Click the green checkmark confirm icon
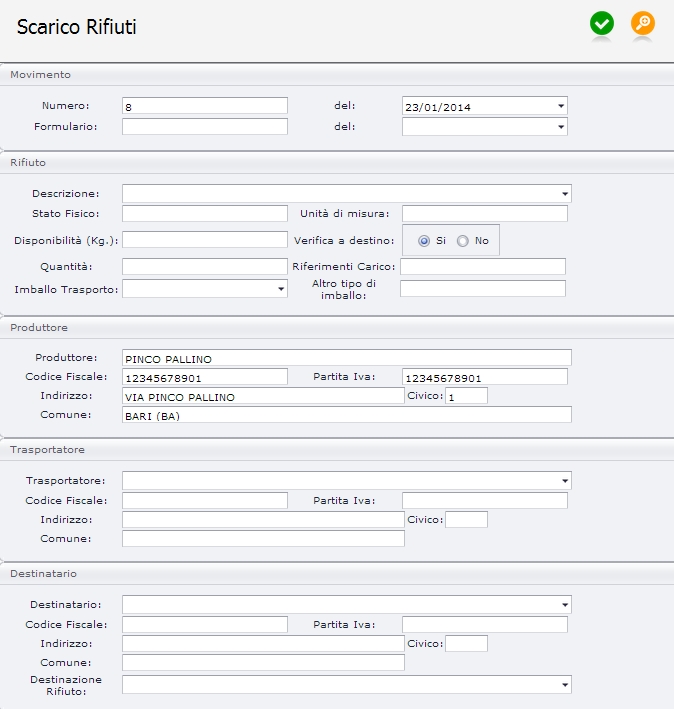674x709 pixels. pyautogui.click(x=602, y=24)
